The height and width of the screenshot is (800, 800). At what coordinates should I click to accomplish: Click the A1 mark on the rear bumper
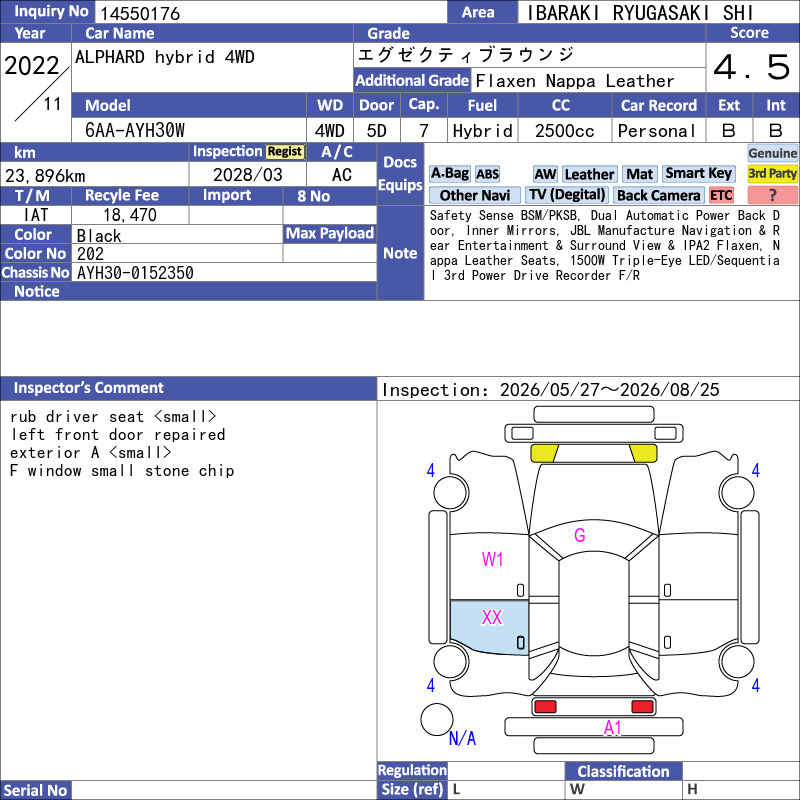click(612, 728)
